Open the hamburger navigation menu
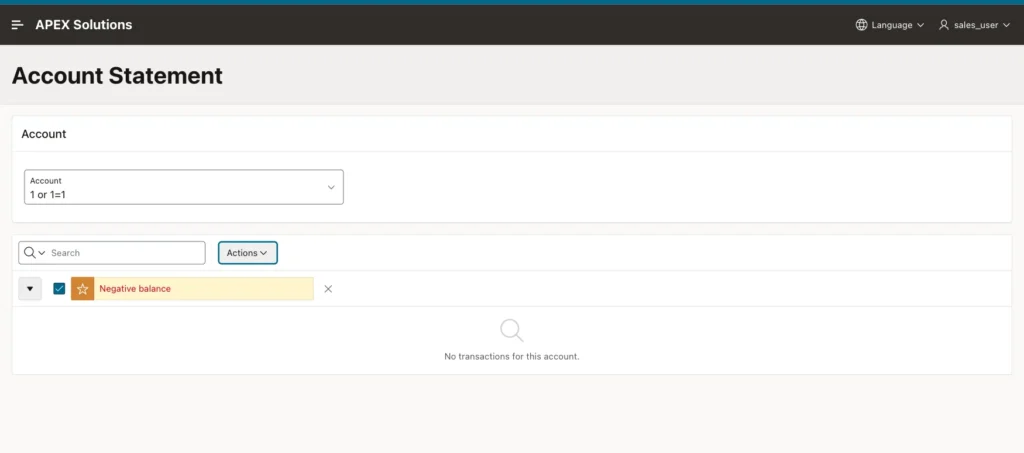The width and height of the screenshot is (1024, 453). [18, 25]
